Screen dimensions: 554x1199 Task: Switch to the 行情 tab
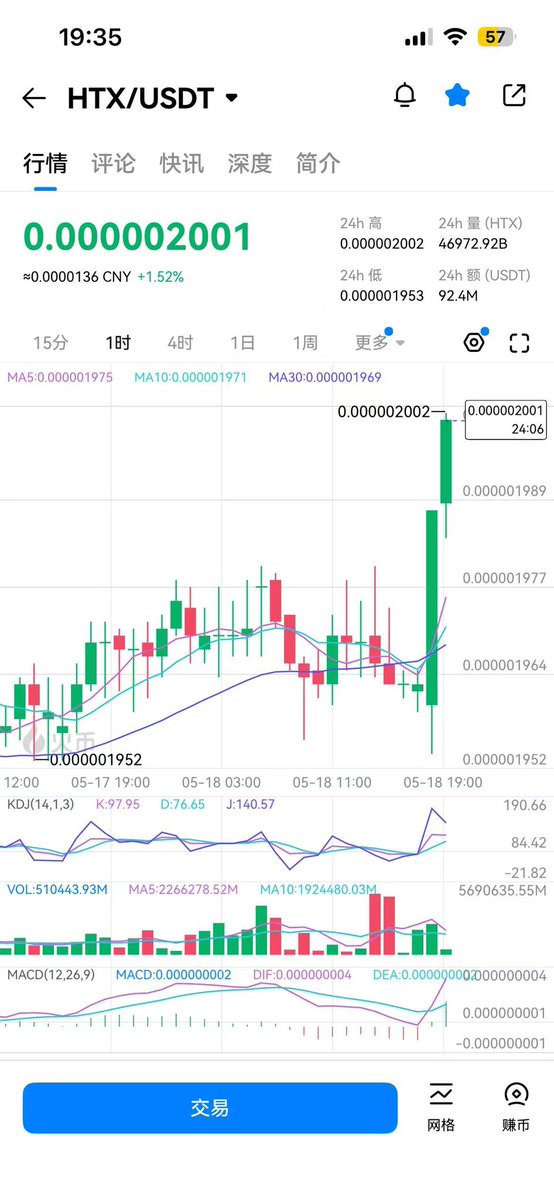tap(45, 163)
